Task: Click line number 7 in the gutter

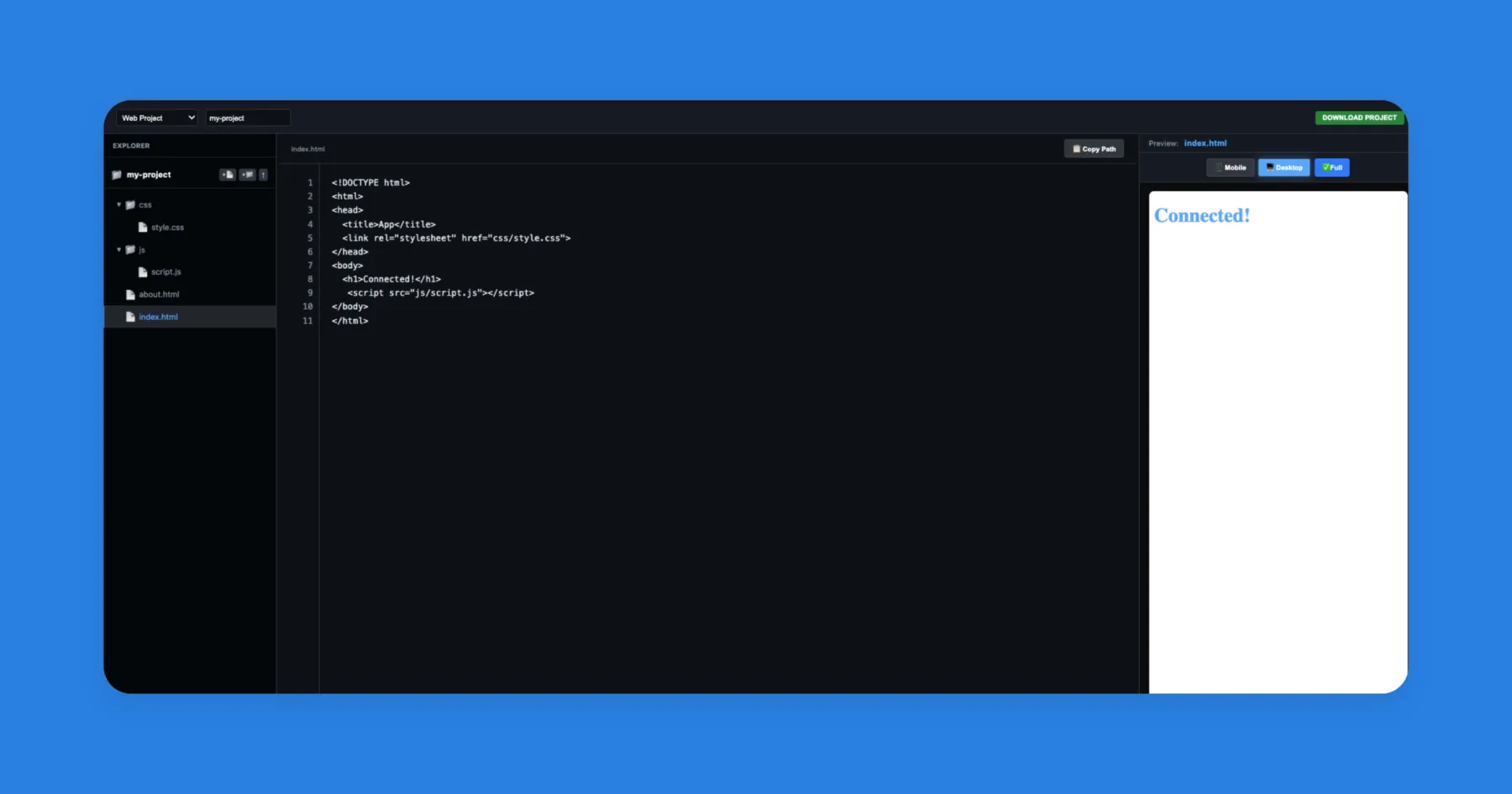Action: pos(310,266)
